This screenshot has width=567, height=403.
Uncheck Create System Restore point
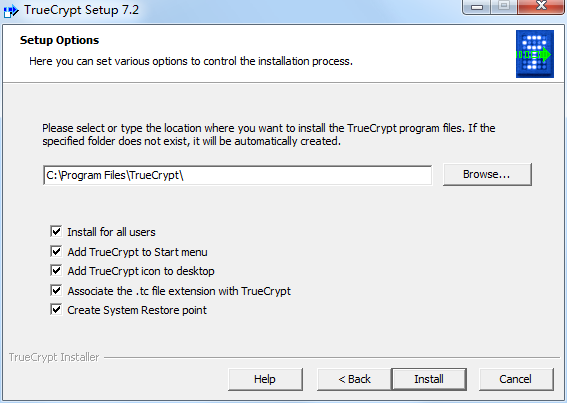(56, 309)
